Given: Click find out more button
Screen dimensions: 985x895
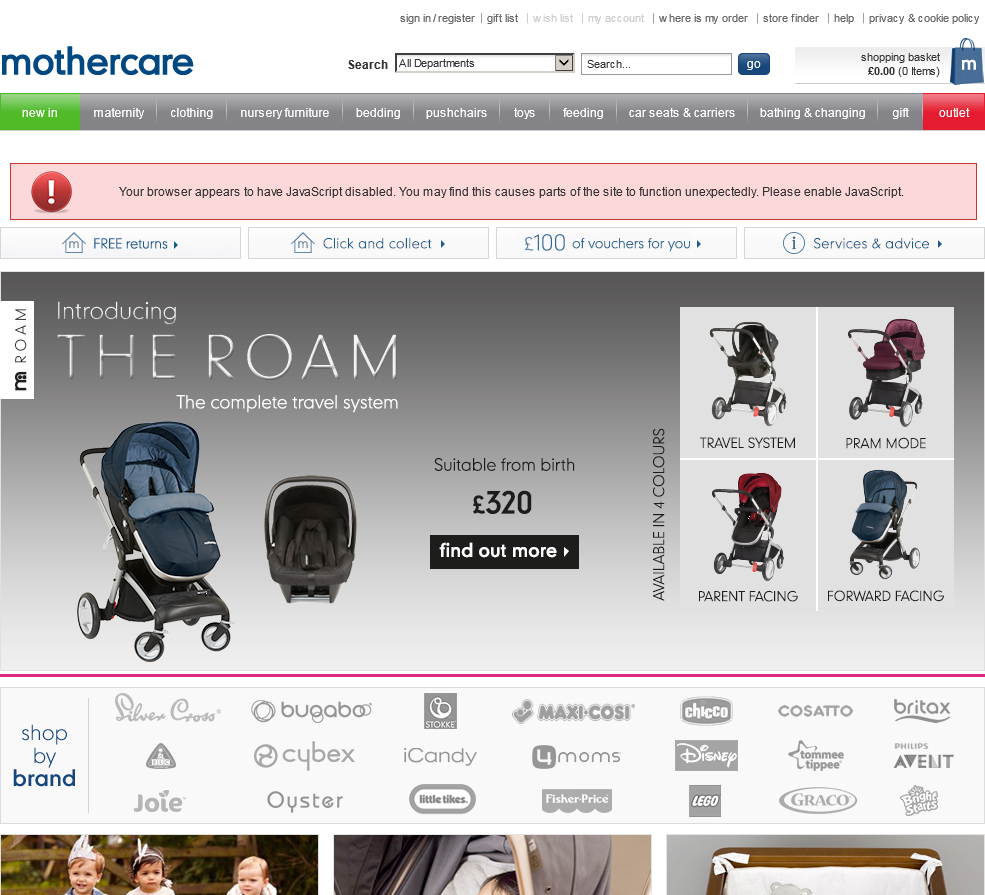Looking at the screenshot, I should pyautogui.click(x=504, y=551).
